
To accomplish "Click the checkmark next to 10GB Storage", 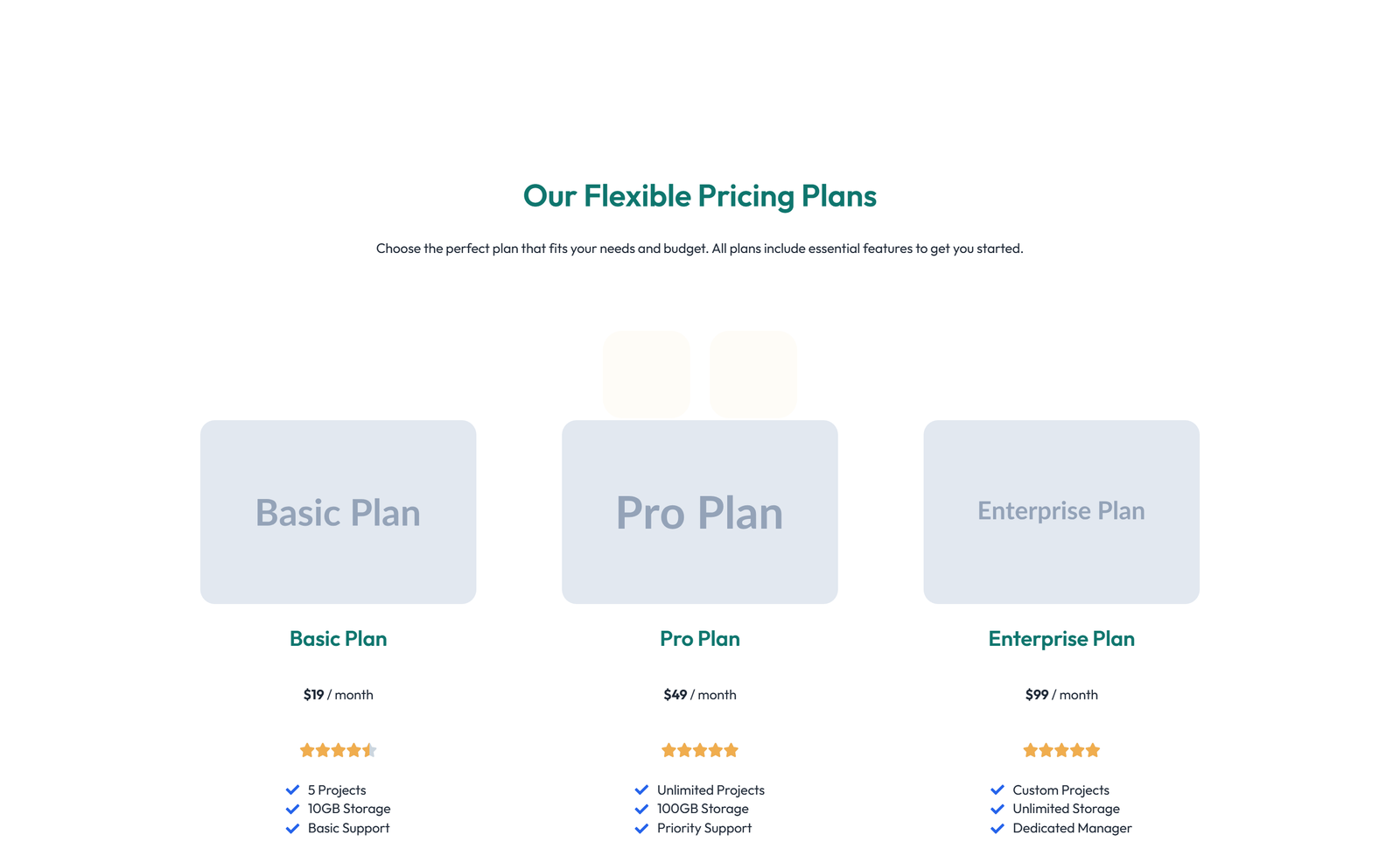I will coord(291,809).
